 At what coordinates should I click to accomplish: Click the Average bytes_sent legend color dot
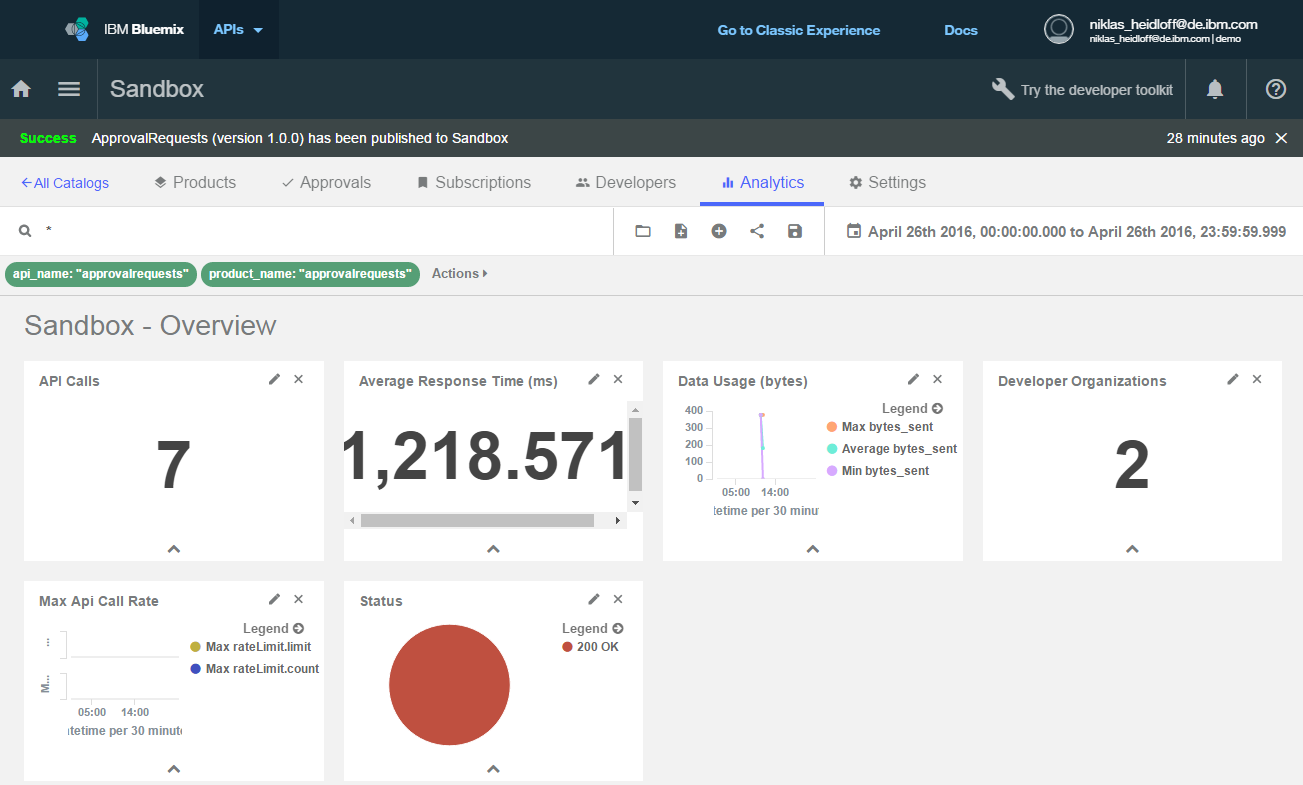832,449
